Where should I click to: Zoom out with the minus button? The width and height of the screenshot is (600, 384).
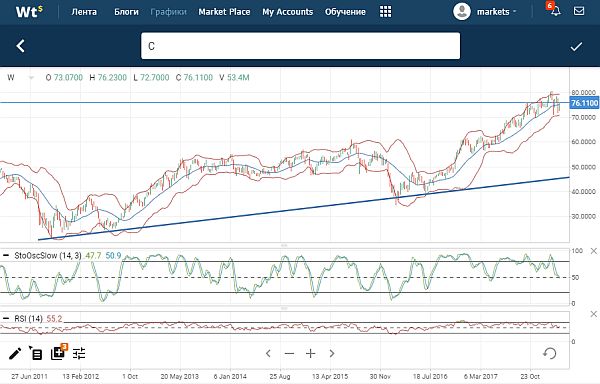pos(289,353)
